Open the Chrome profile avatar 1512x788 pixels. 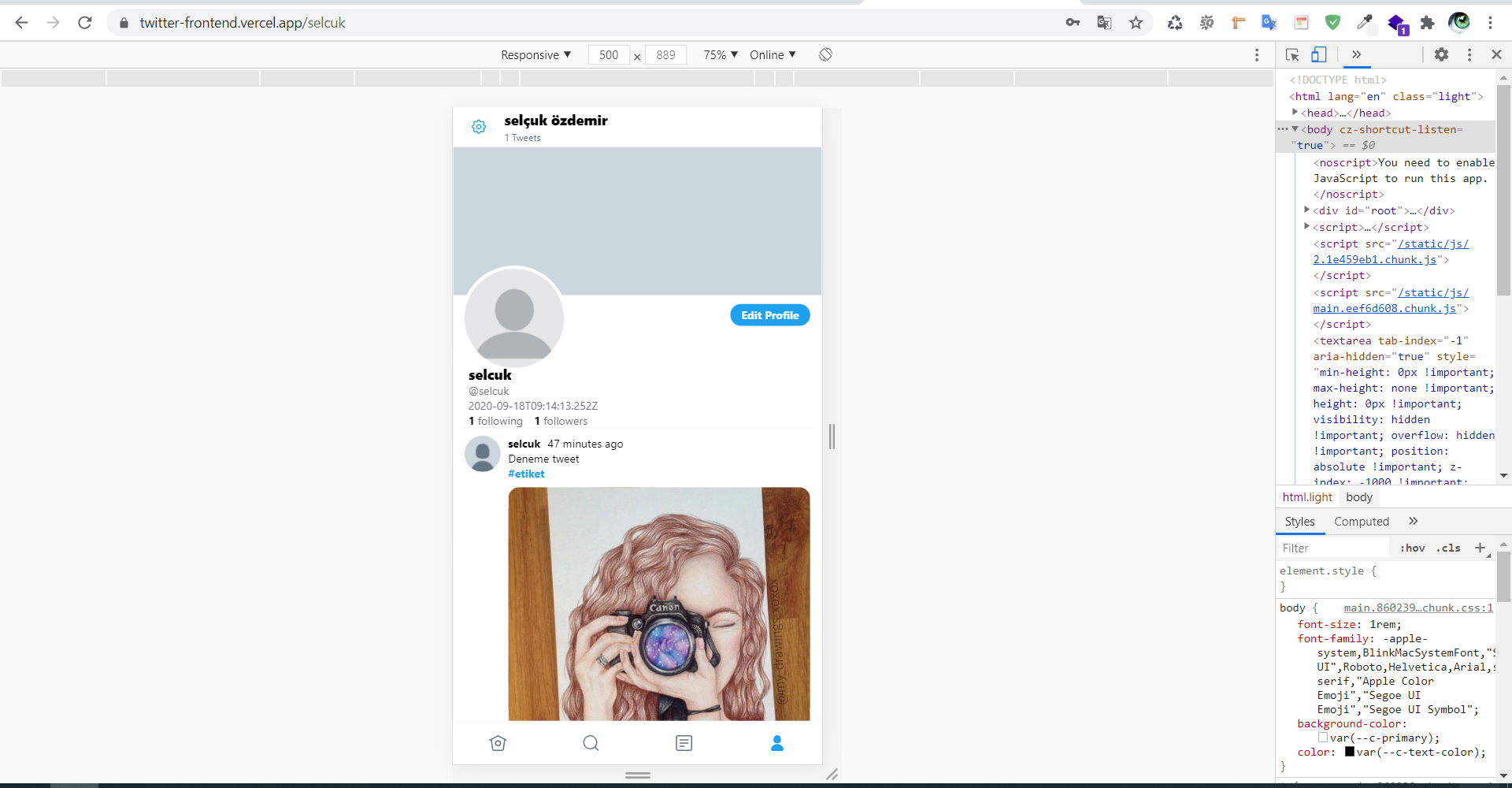(1459, 23)
